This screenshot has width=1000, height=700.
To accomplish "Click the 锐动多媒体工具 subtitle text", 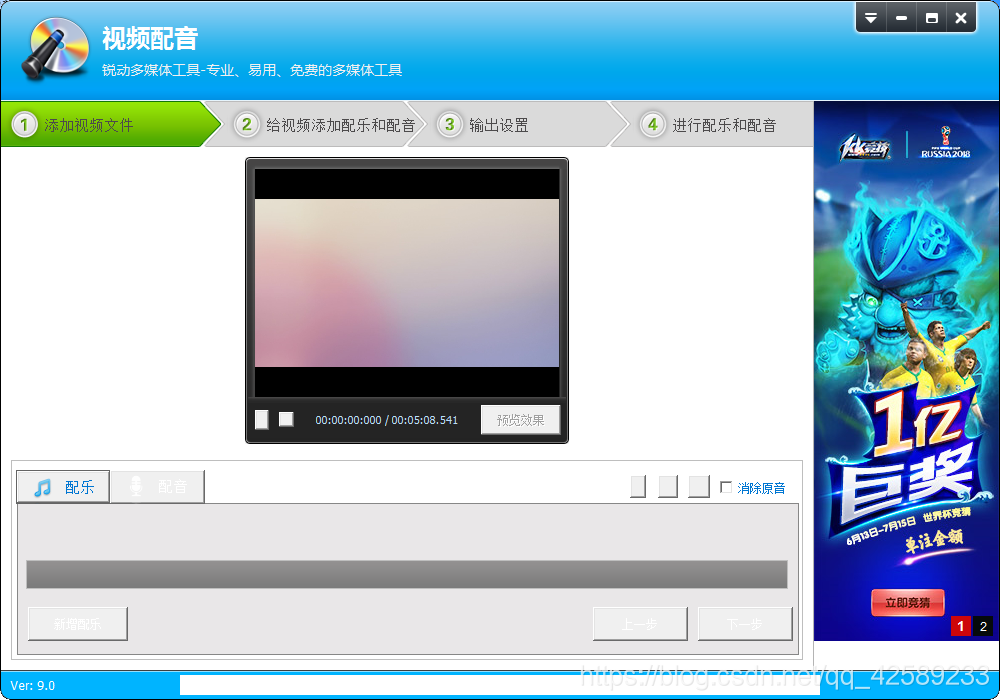I will [252, 70].
